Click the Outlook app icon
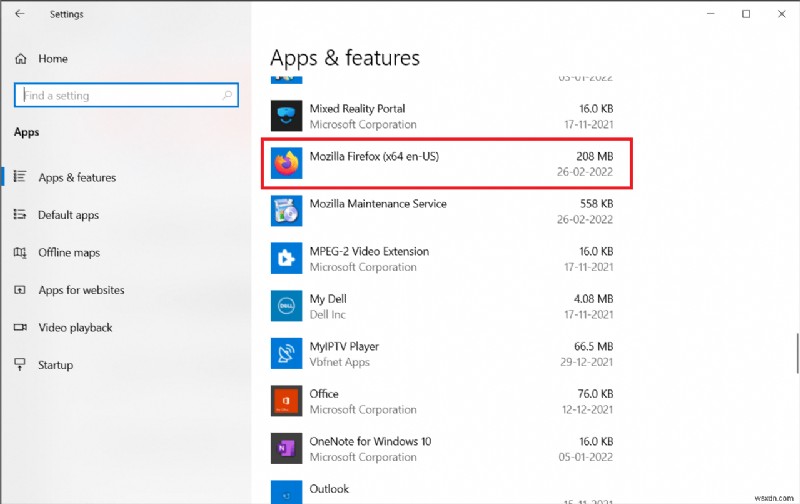The image size is (800, 504). click(286, 492)
